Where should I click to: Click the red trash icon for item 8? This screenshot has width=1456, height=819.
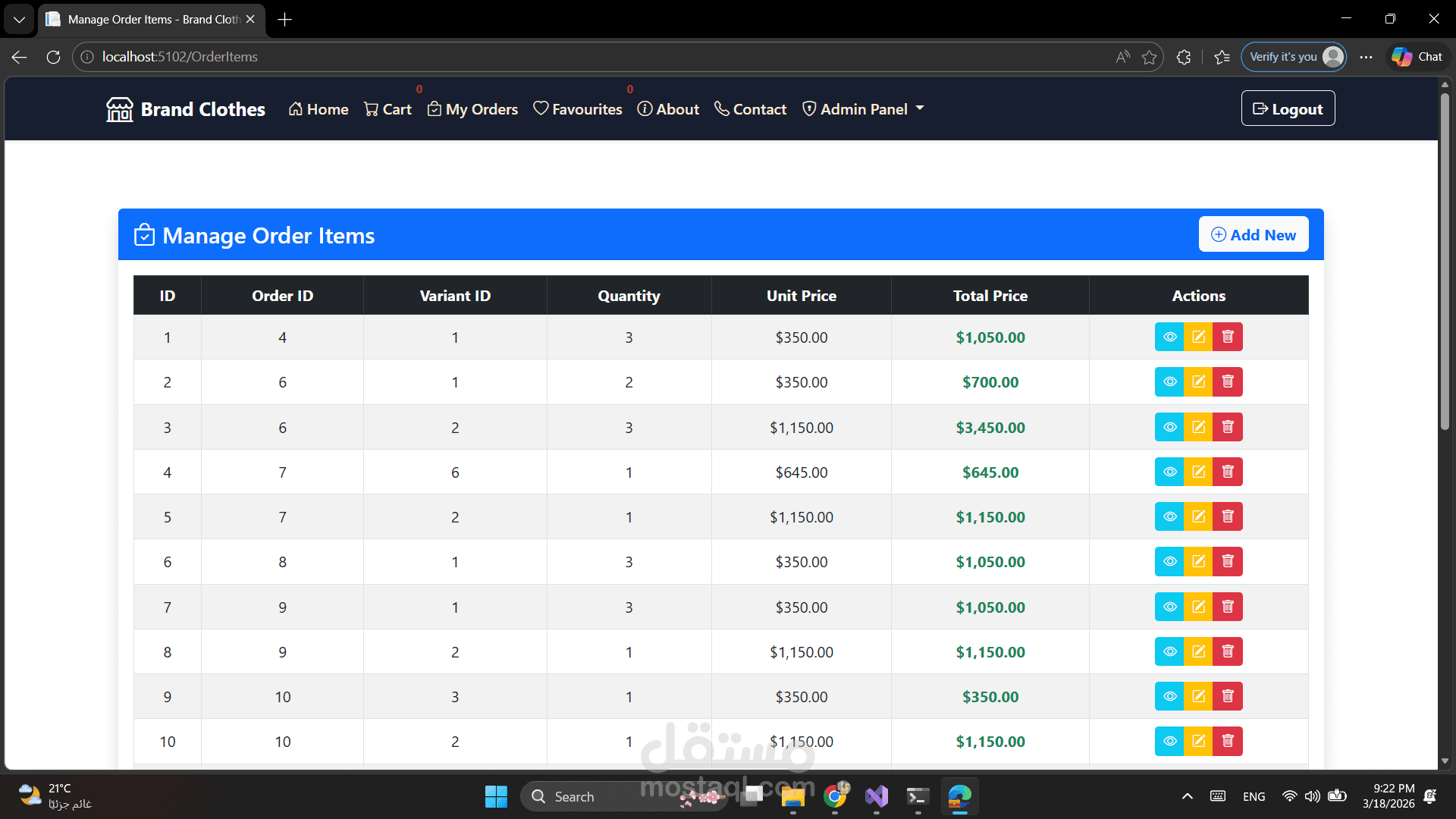(x=1228, y=651)
